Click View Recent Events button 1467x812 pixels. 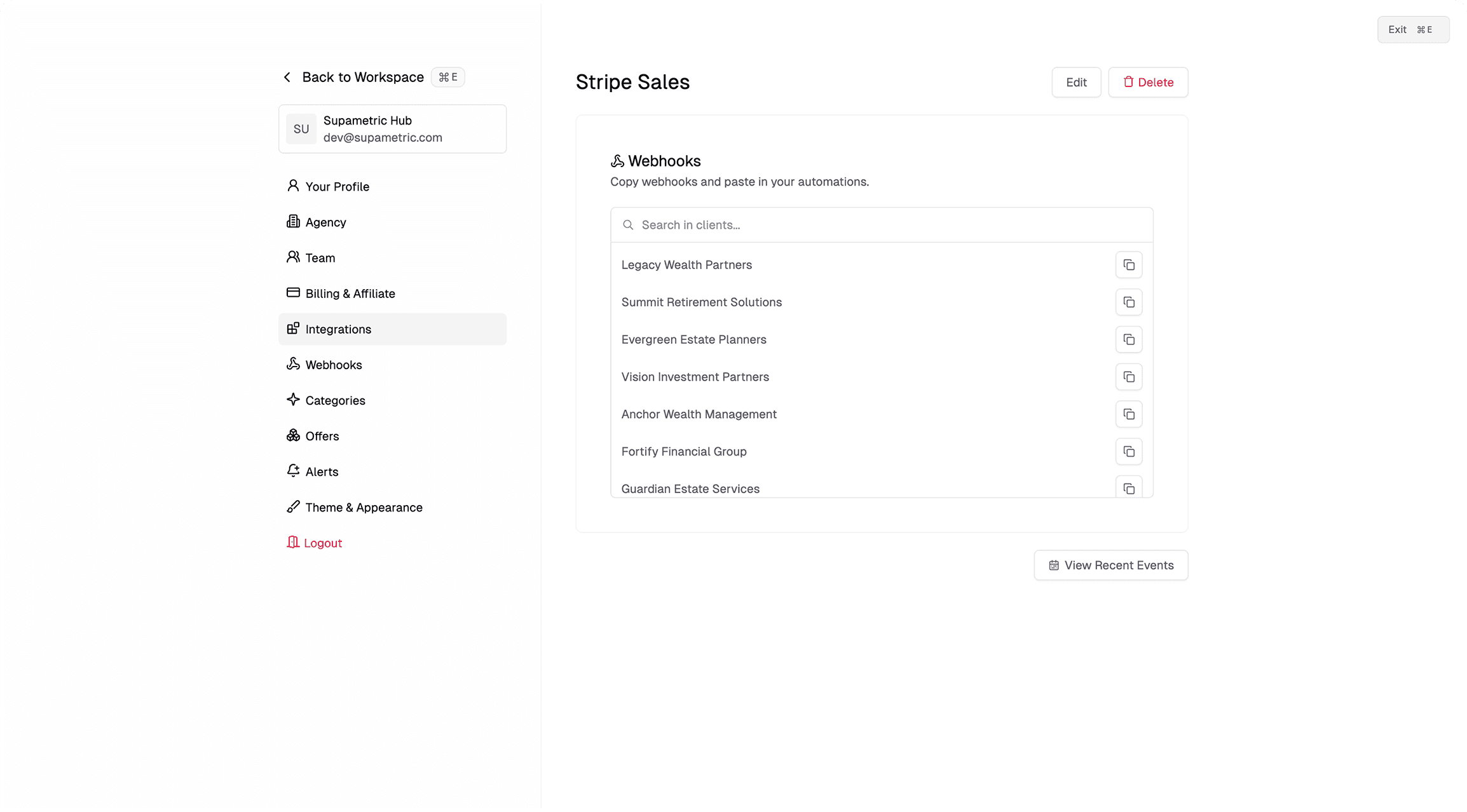click(1110, 565)
